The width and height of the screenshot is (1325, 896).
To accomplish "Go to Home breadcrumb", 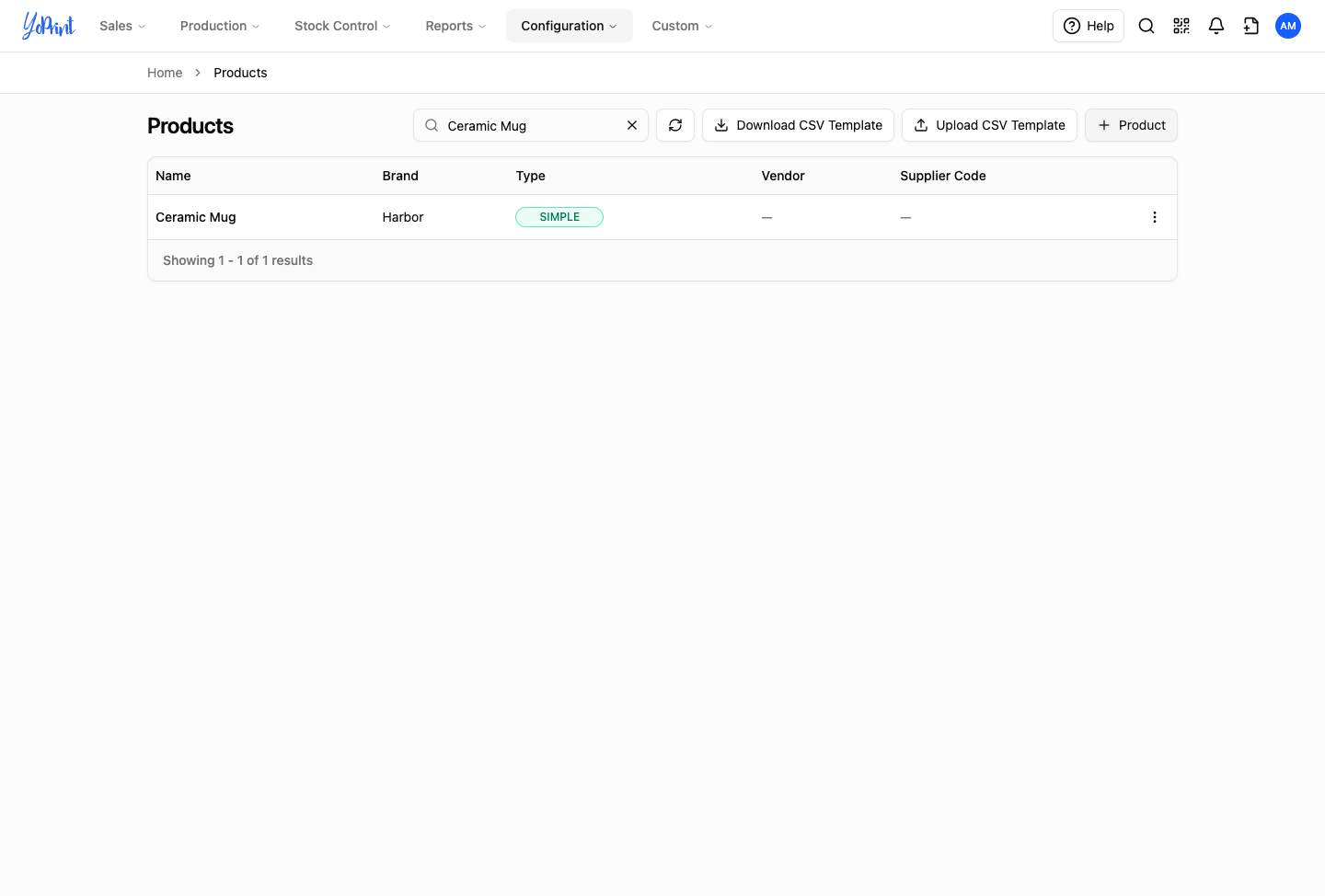I will click(x=165, y=73).
